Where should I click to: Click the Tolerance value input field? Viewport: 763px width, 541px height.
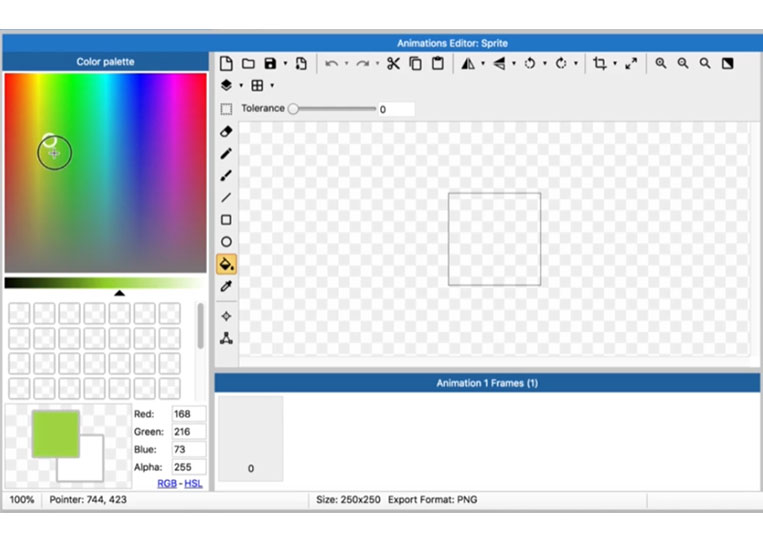coord(396,109)
